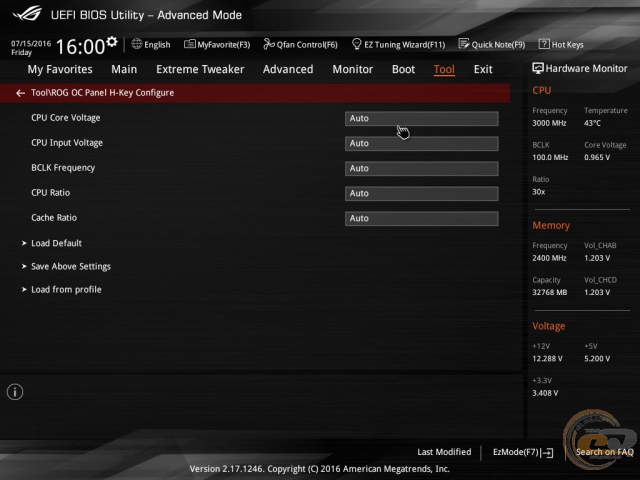Open Search on FAQ

604,452
